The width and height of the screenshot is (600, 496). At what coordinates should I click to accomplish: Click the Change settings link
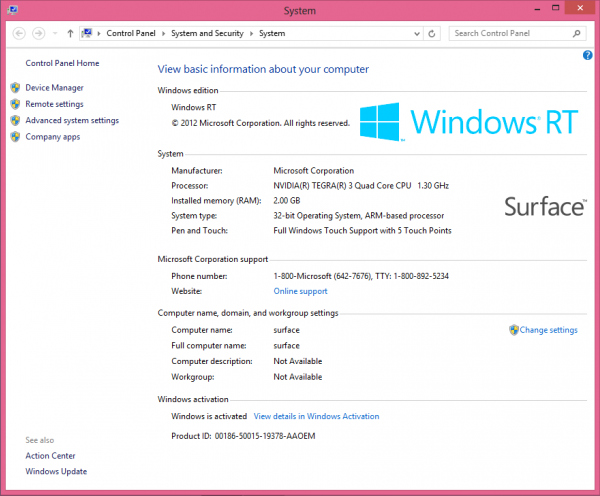548,330
